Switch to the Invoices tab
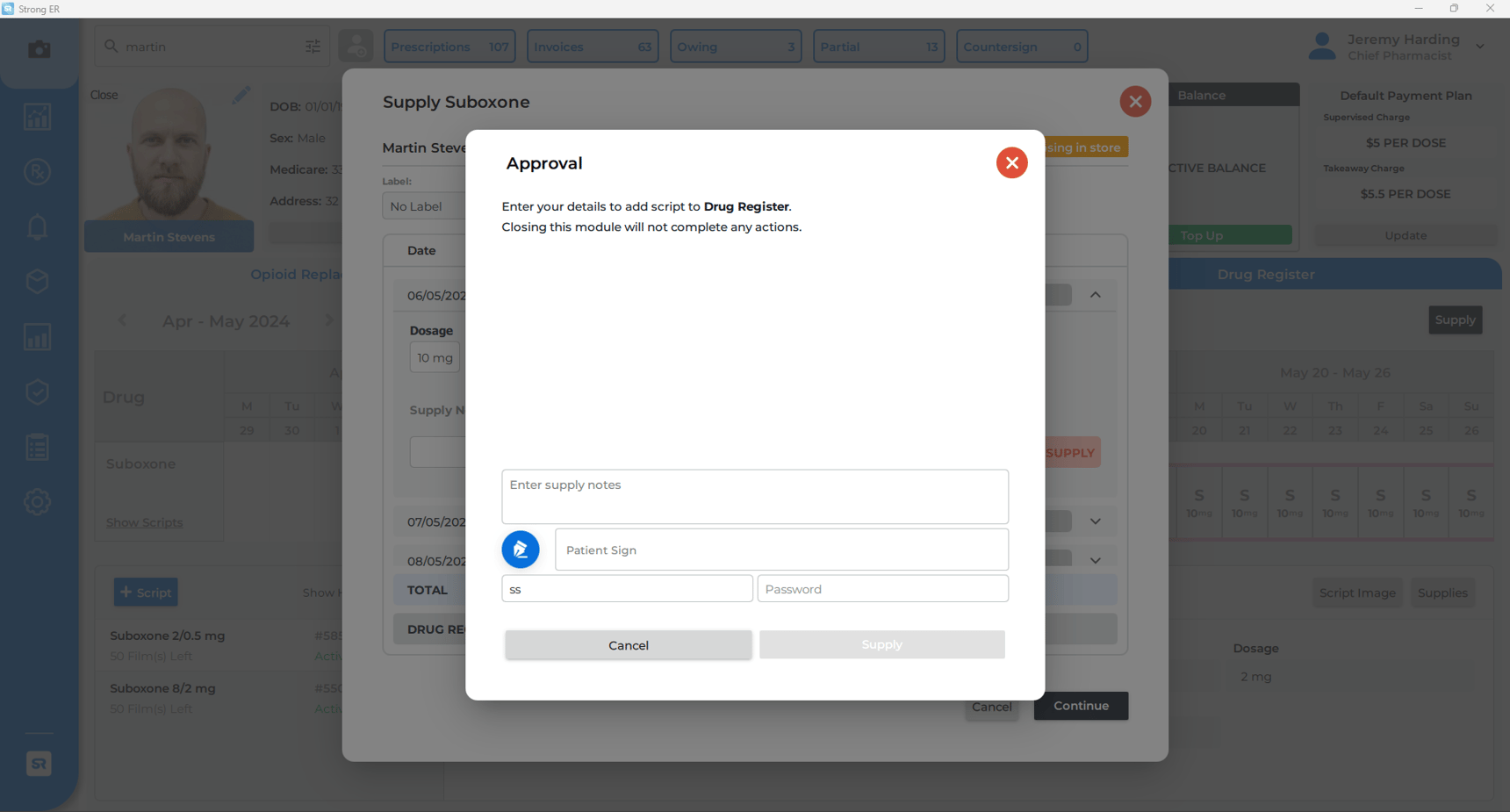 592,47
